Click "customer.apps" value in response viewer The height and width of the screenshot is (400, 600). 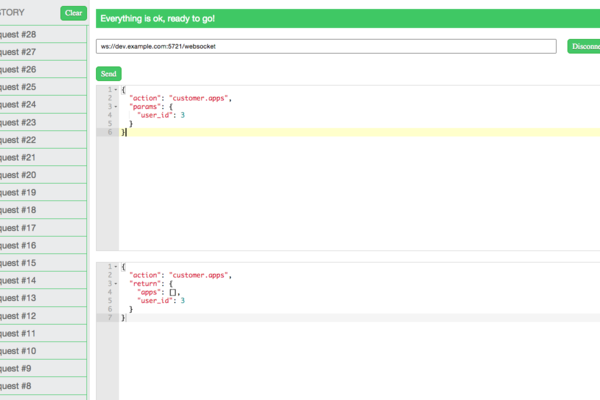pyautogui.click(x=199, y=275)
